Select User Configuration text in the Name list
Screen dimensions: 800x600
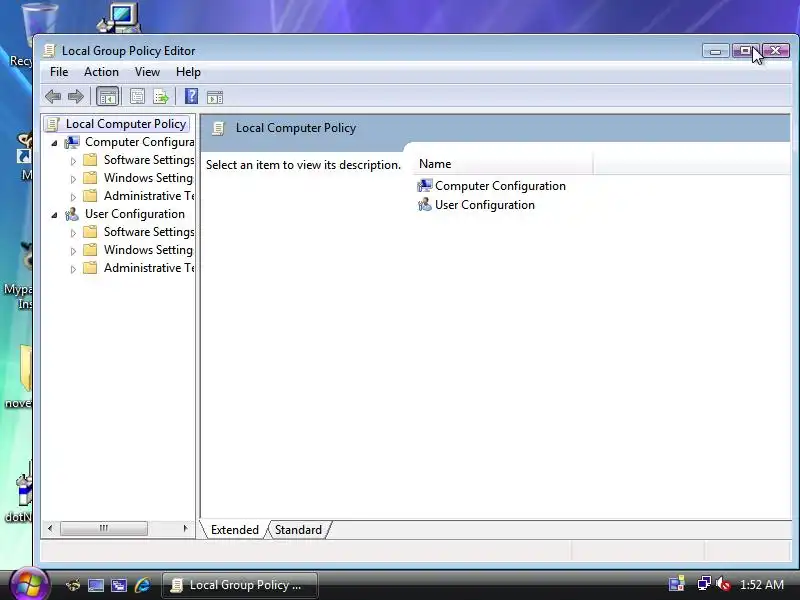click(x=485, y=205)
